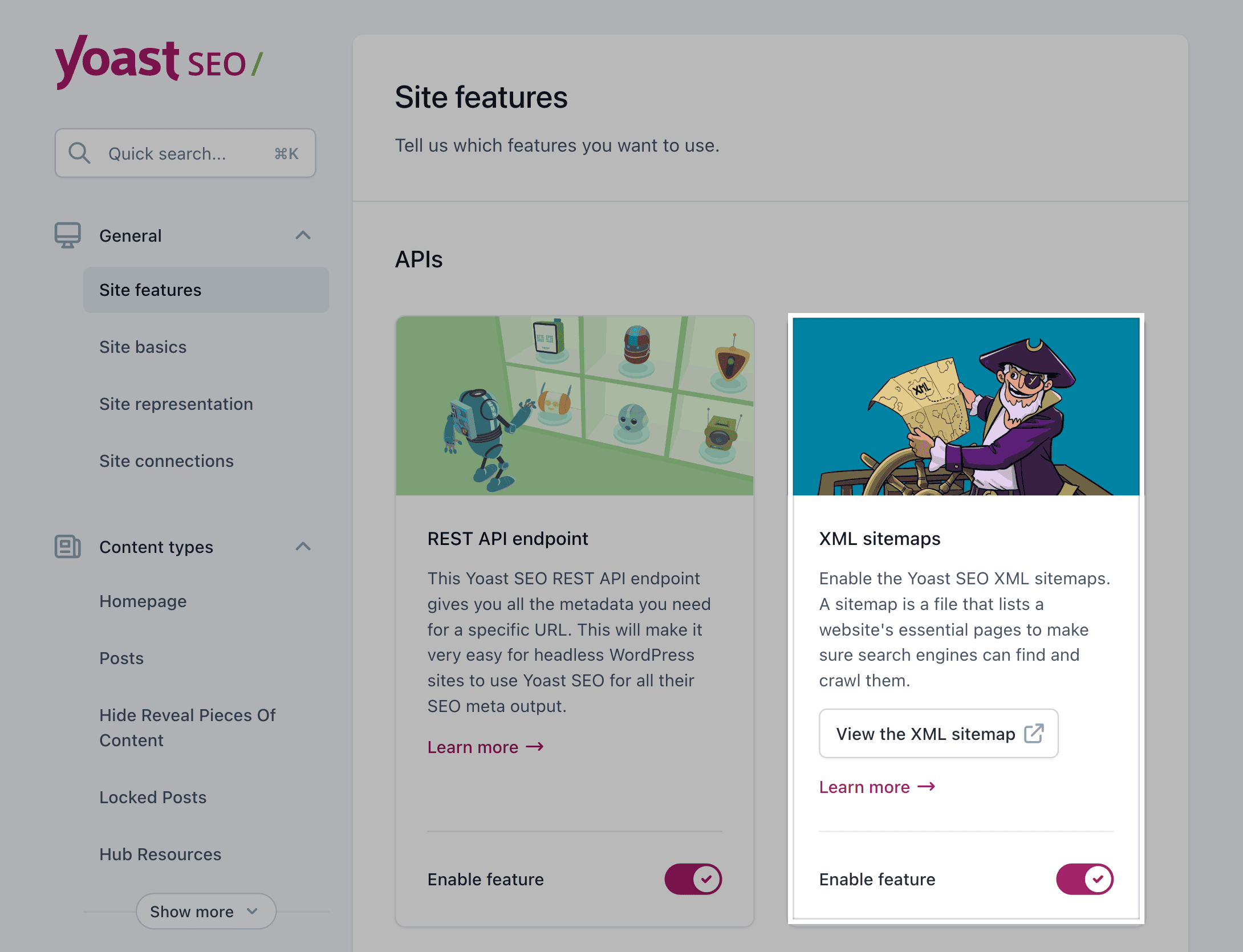Collapse the General section
1243x952 pixels.
pyautogui.click(x=303, y=235)
